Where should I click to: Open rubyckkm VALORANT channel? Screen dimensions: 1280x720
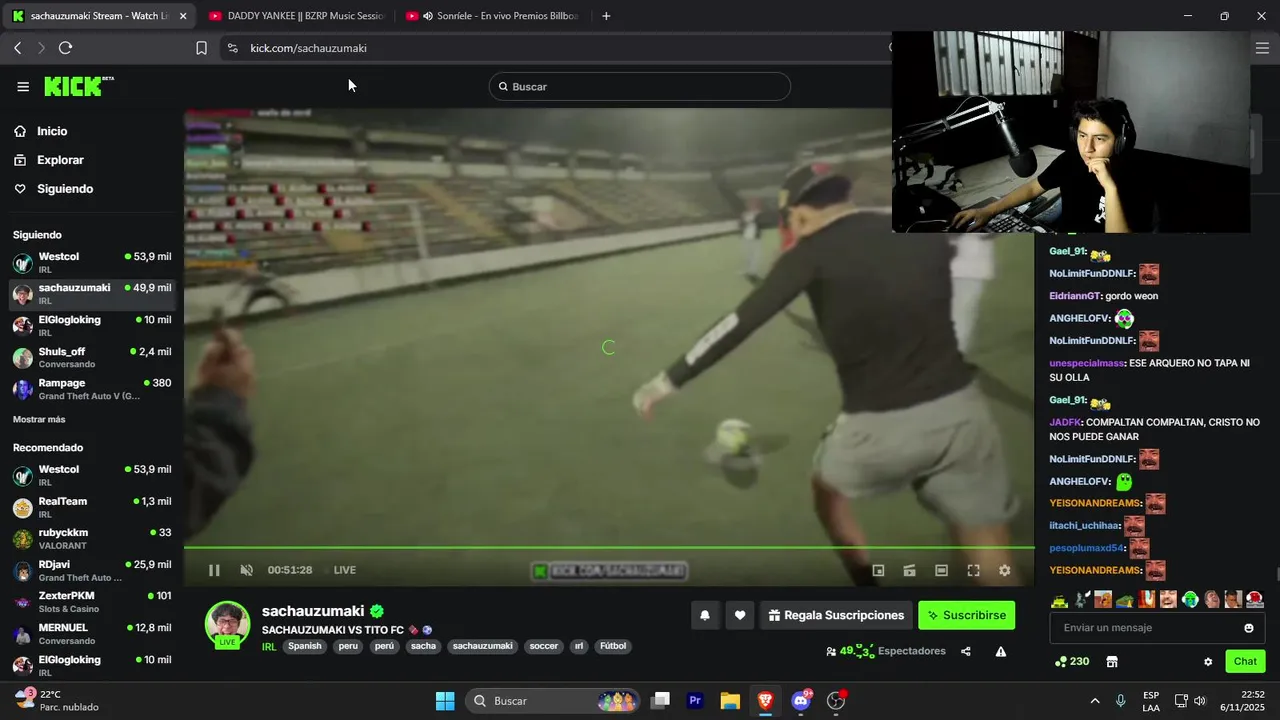point(91,539)
